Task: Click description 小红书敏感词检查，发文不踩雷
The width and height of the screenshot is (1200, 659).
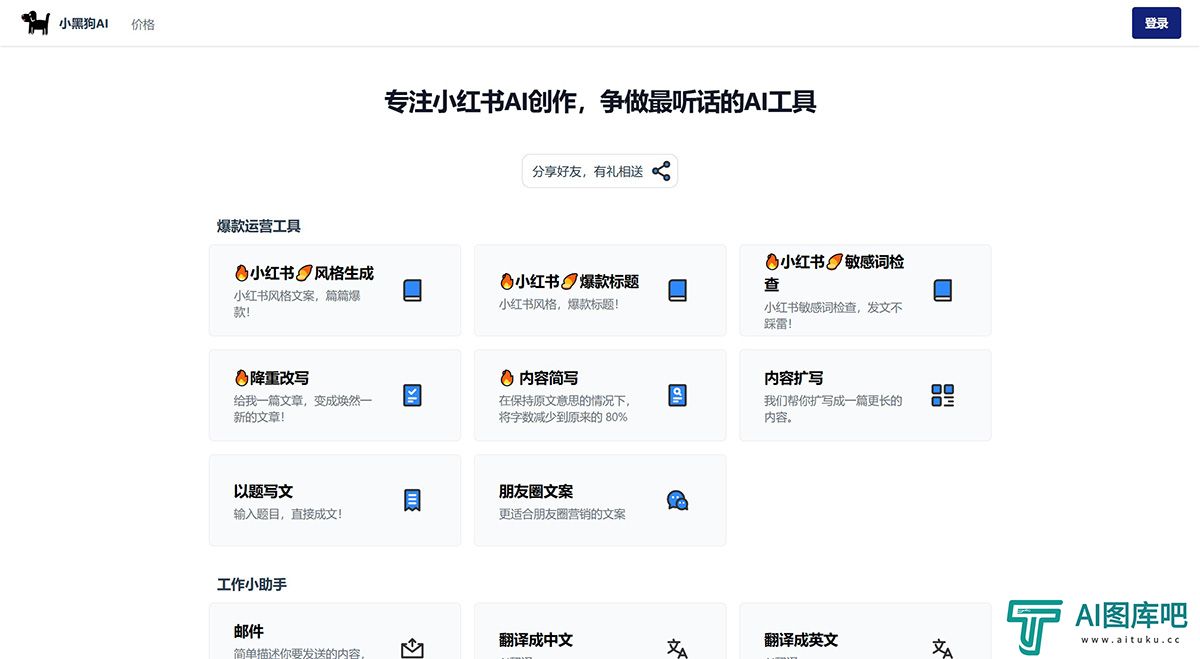Action: pyautogui.click(x=833, y=315)
